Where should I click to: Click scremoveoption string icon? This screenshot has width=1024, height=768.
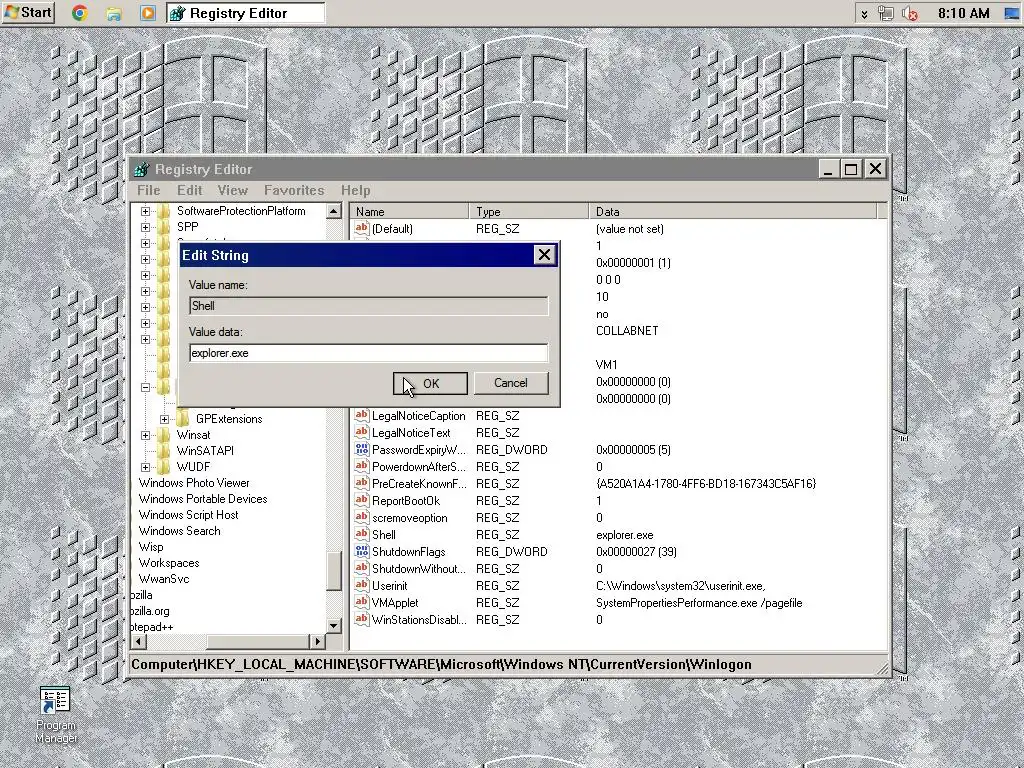[x=362, y=517]
